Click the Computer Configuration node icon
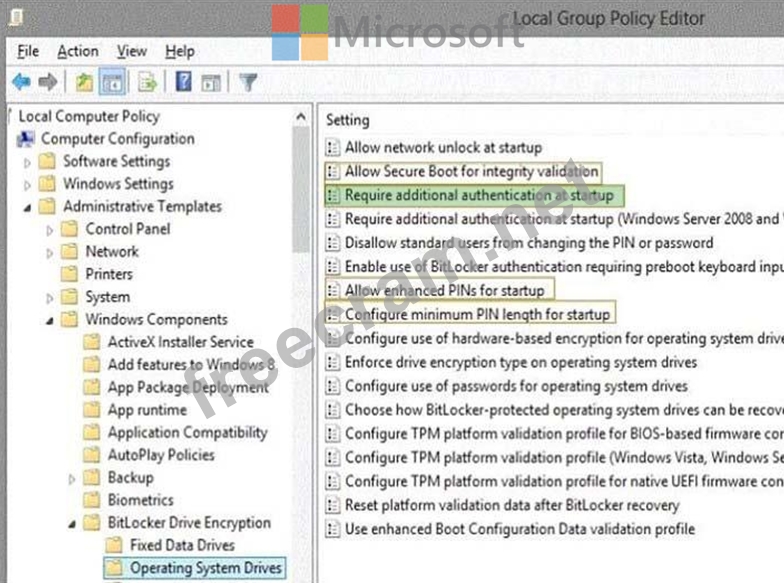Screen dimensions: 784x583 click(26, 138)
